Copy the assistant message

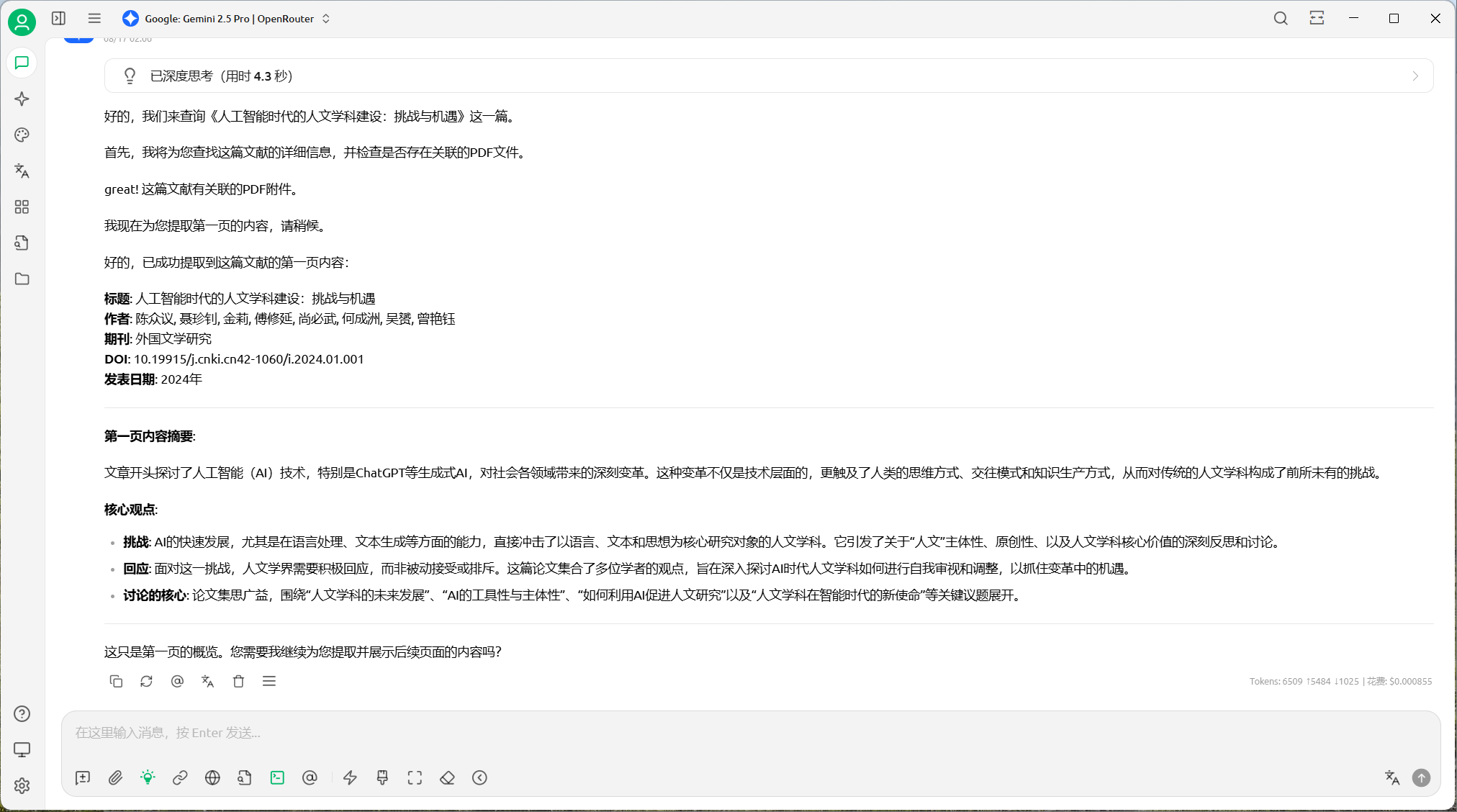point(116,681)
